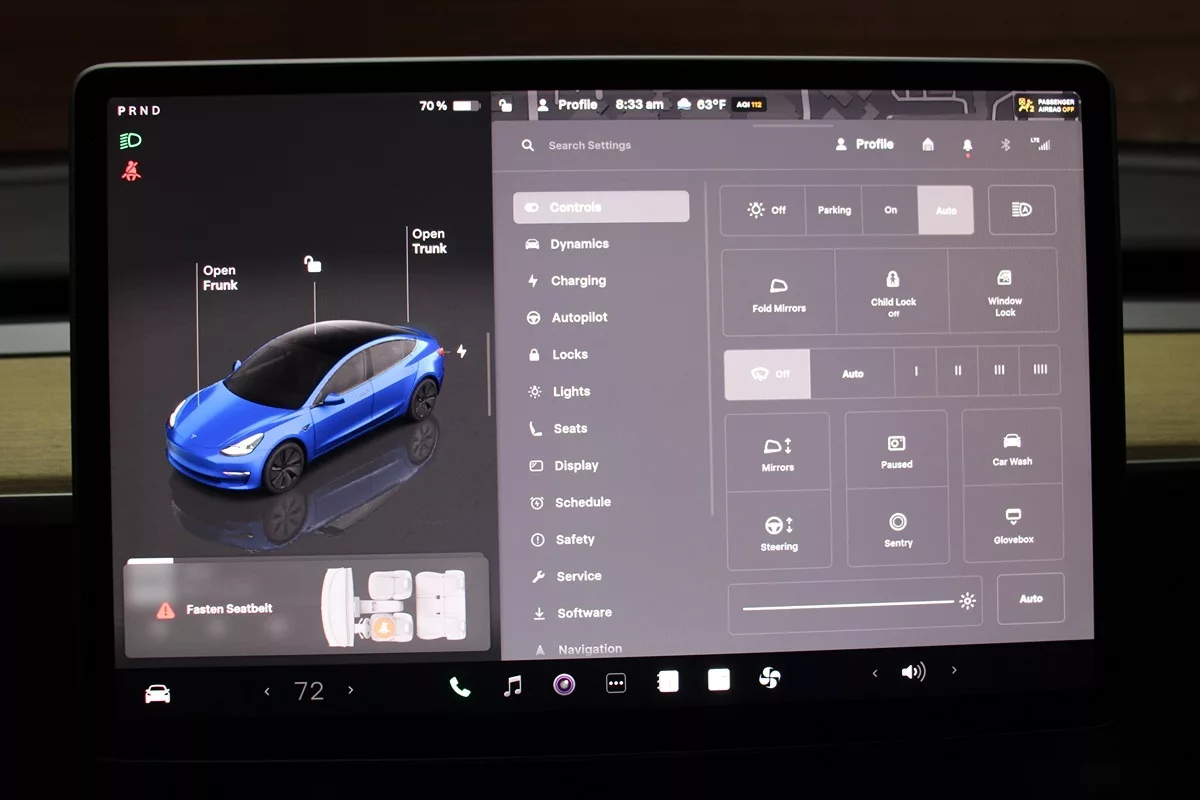This screenshot has width=1200, height=800.
Task: Tap the Bluetooth icon
Action: [1006, 145]
